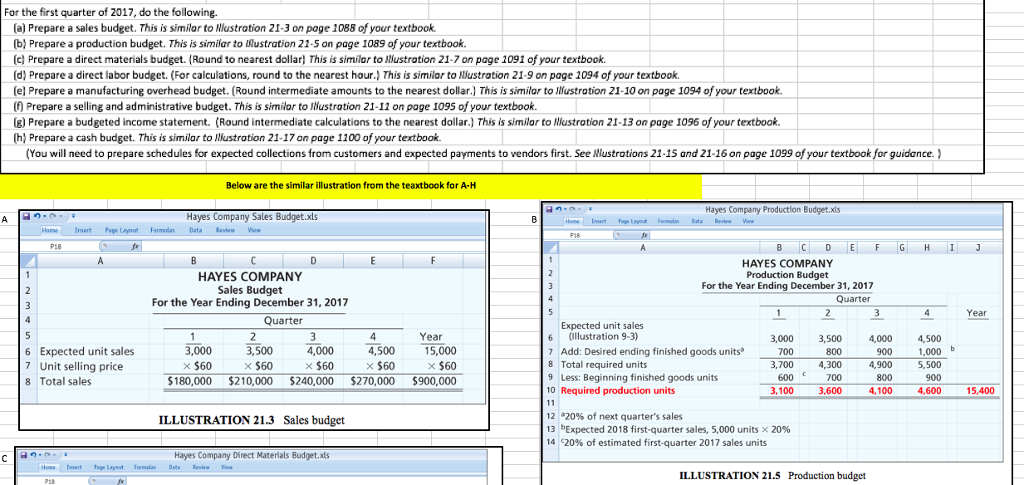
Task: Open View tab in Production Budget window
Action: (748, 221)
